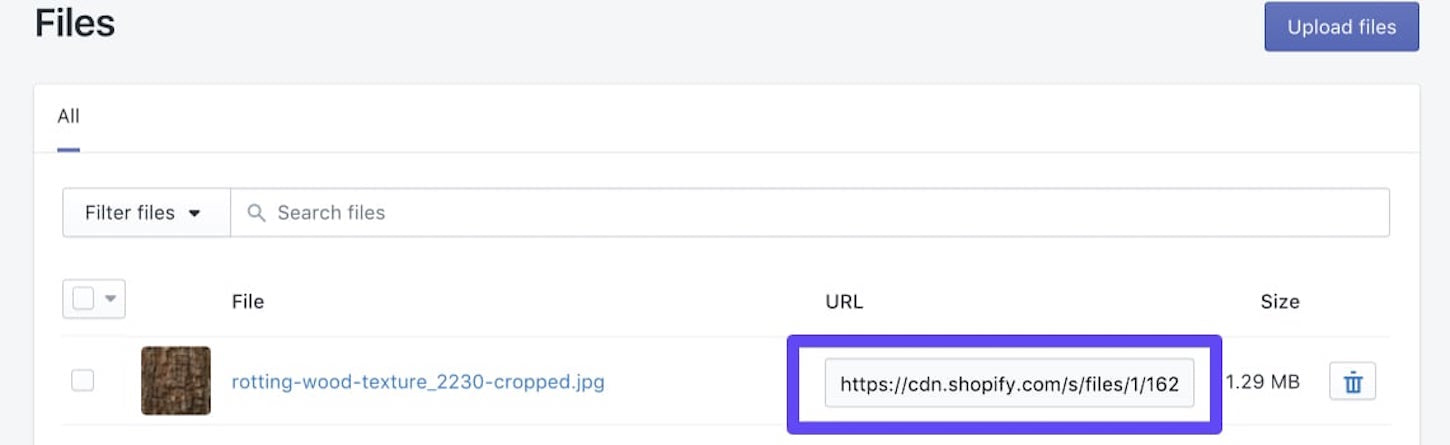Toggle the select-all checkbox in table header

click(84, 299)
